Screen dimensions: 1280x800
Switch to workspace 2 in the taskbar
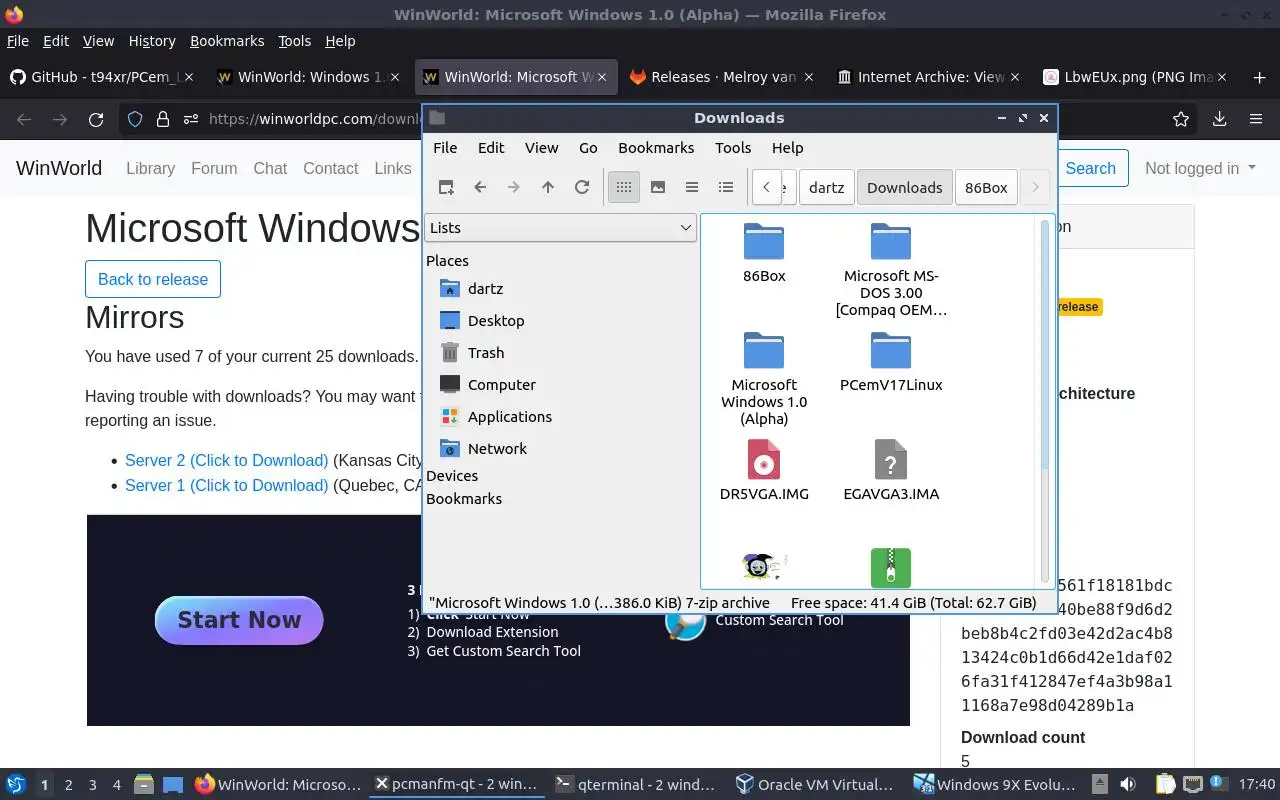pyautogui.click(x=68, y=785)
